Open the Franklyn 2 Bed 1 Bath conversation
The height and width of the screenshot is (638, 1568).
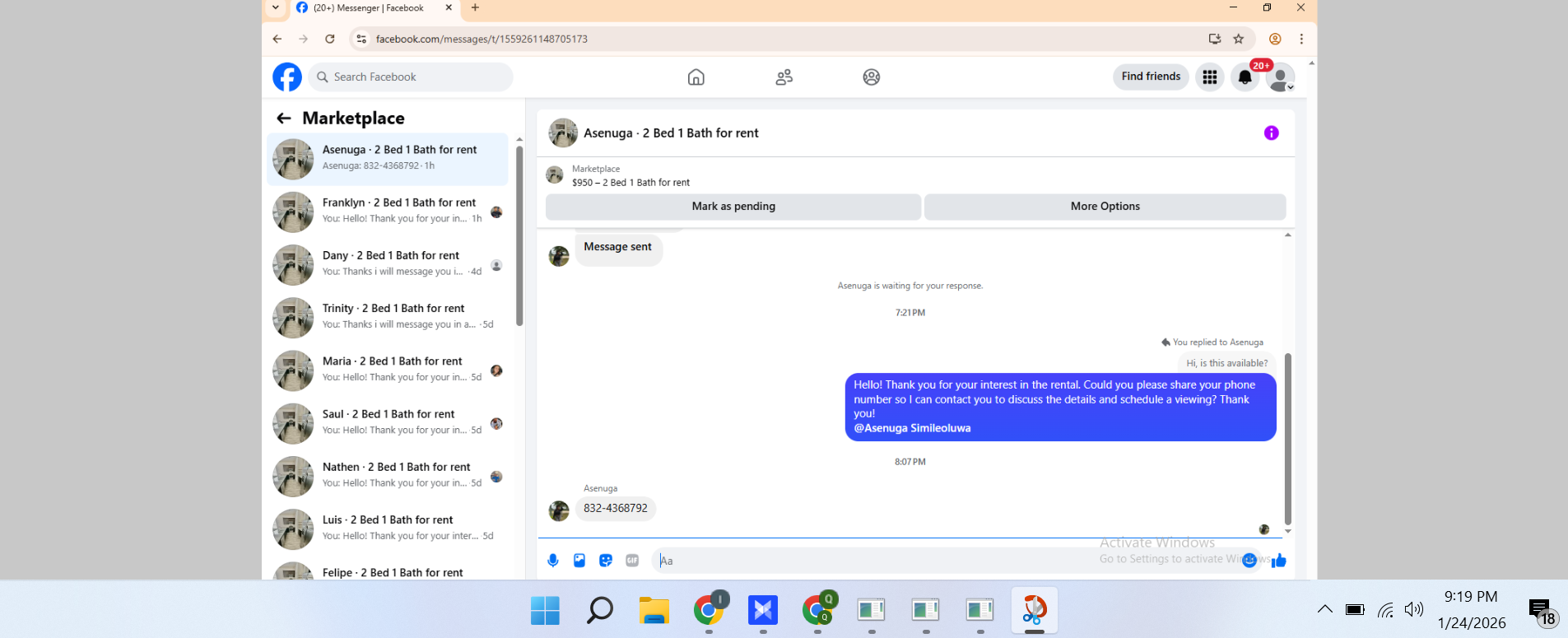388,211
